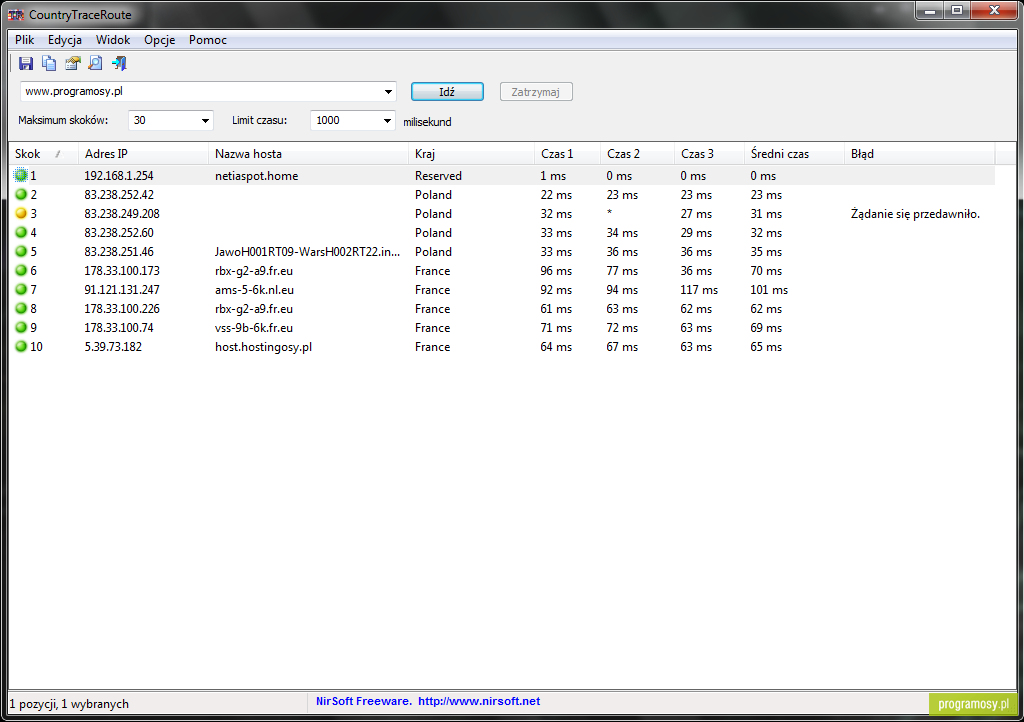Screen dimensions: 1024x722
Task: Sort by the Czas 1 column header
Action: pos(567,154)
